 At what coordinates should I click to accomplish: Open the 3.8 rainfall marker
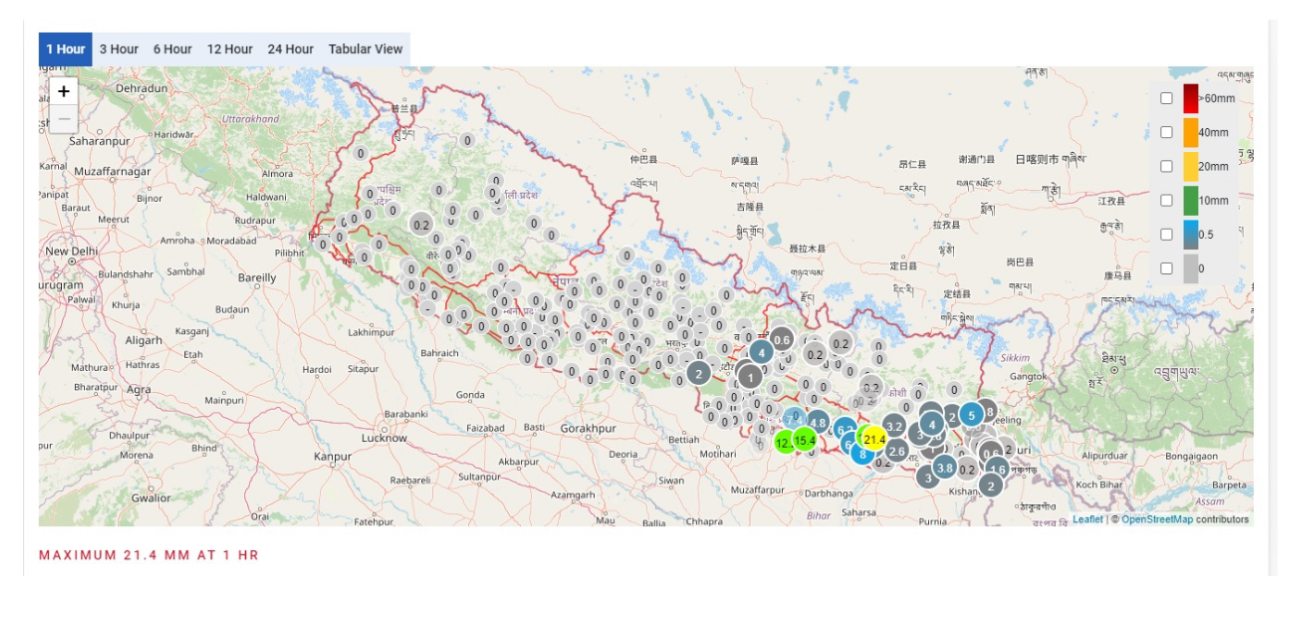944,467
